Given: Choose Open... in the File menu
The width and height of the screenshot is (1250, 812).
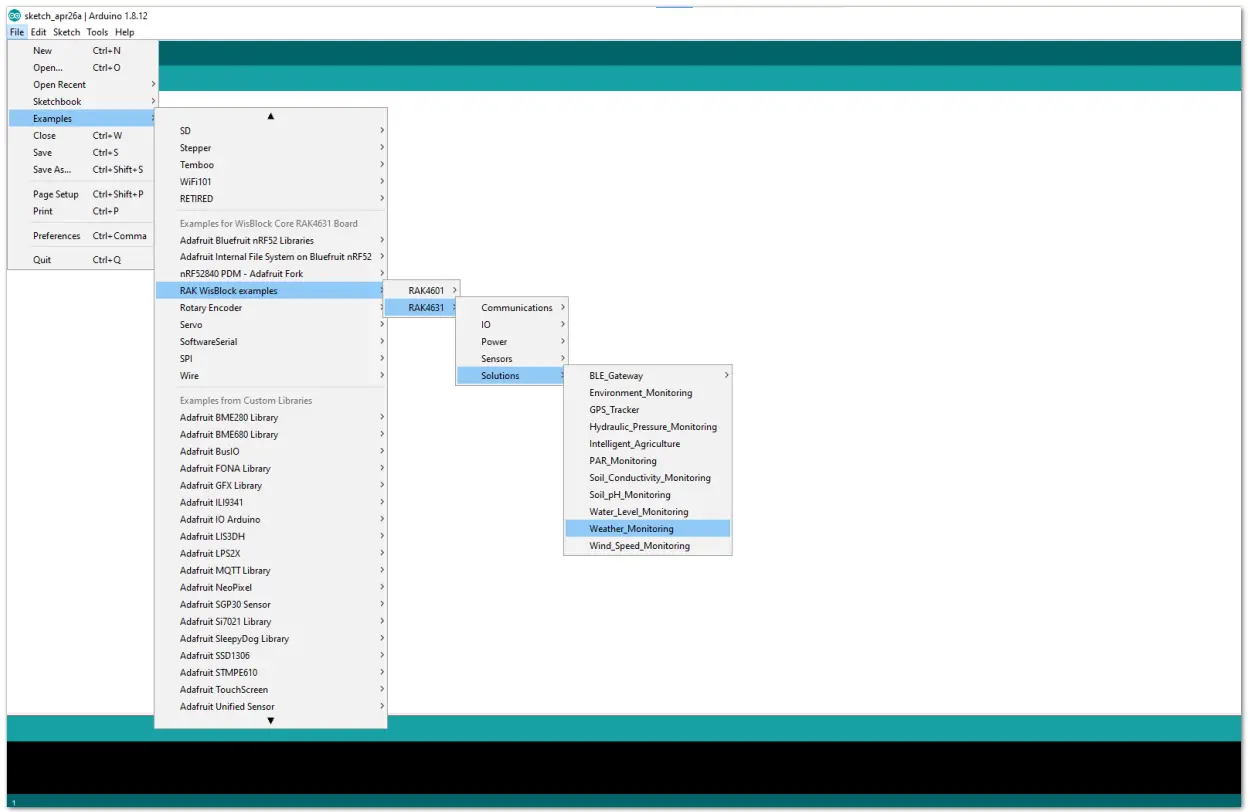Looking at the screenshot, I should tap(83, 68).
